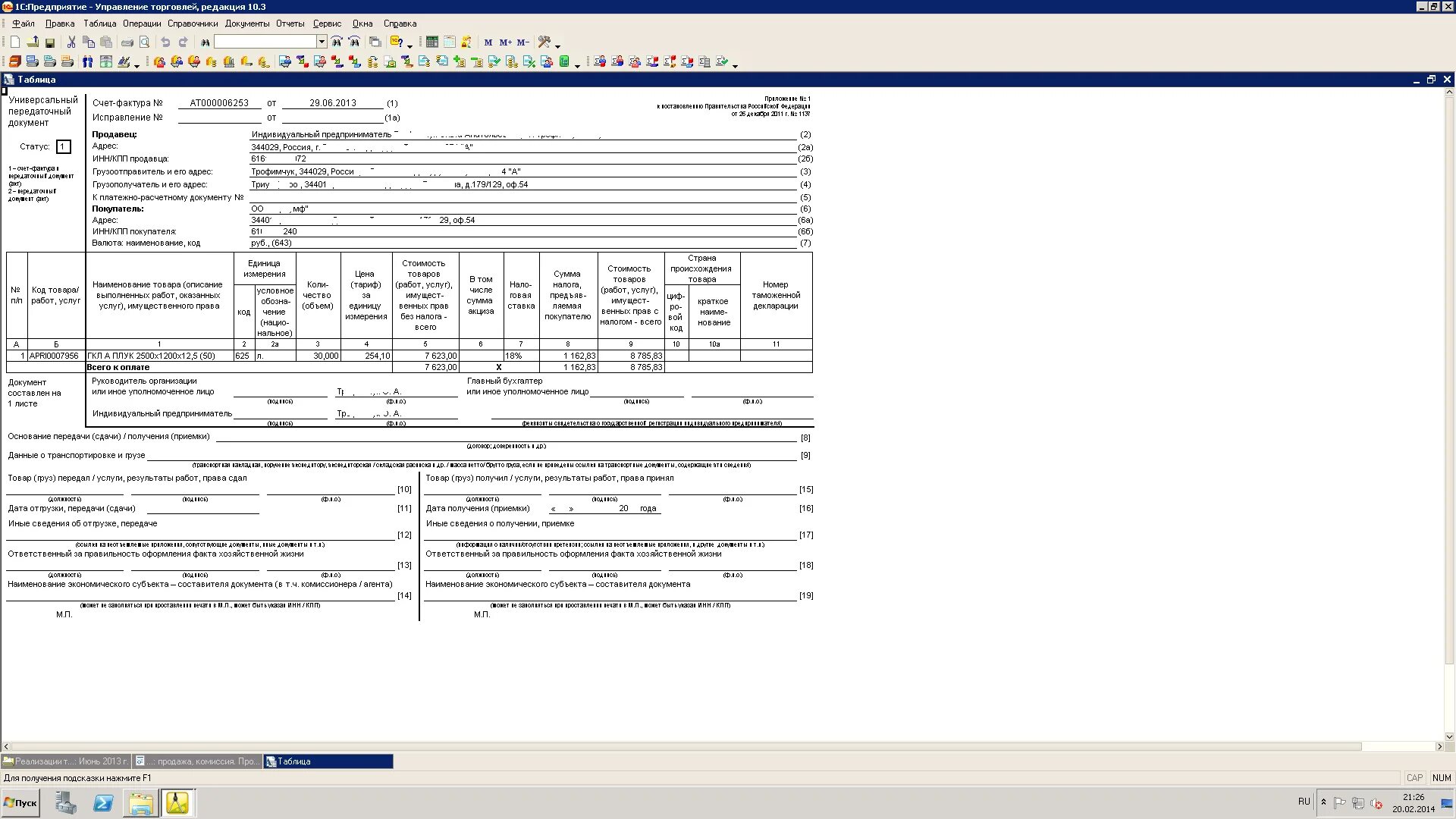Screen dimensions: 1456x819
Task: Click the binoculars Find icon left of search box
Action: tap(205, 42)
